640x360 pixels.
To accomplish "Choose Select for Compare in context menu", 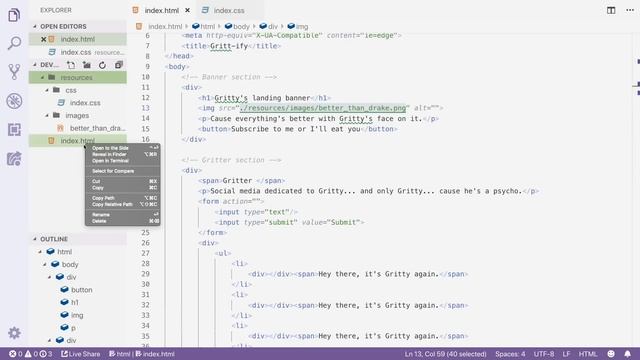I will 122,171.
